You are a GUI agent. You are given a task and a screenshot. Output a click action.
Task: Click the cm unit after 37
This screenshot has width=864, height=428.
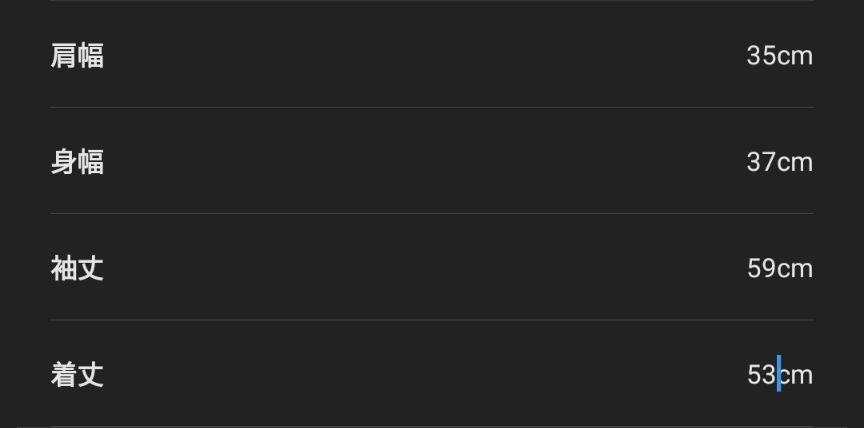click(x=796, y=164)
